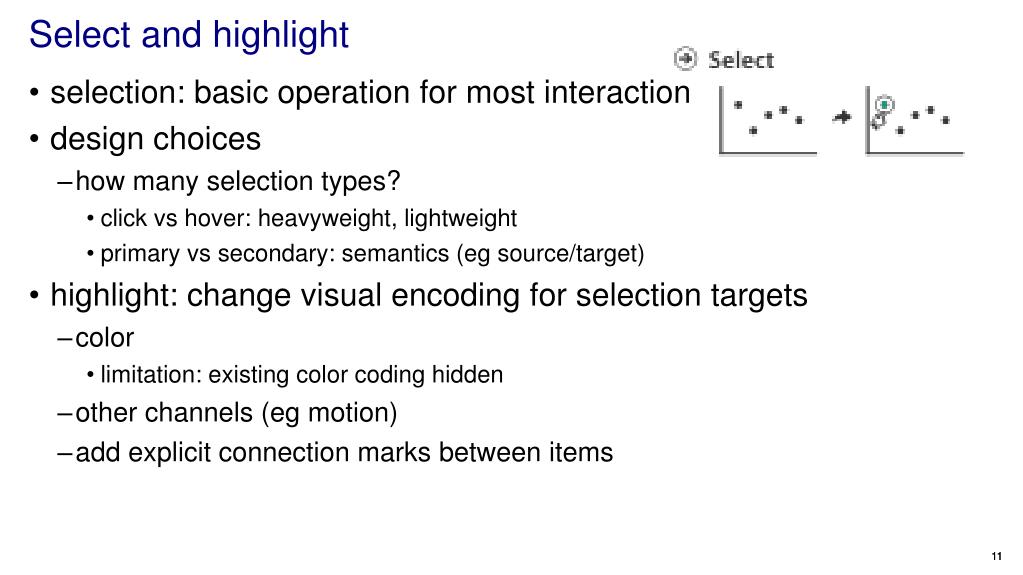Click the "Select and highlight" slide title
The height and width of the screenshot is (575, 1023).
click(189, 35)
